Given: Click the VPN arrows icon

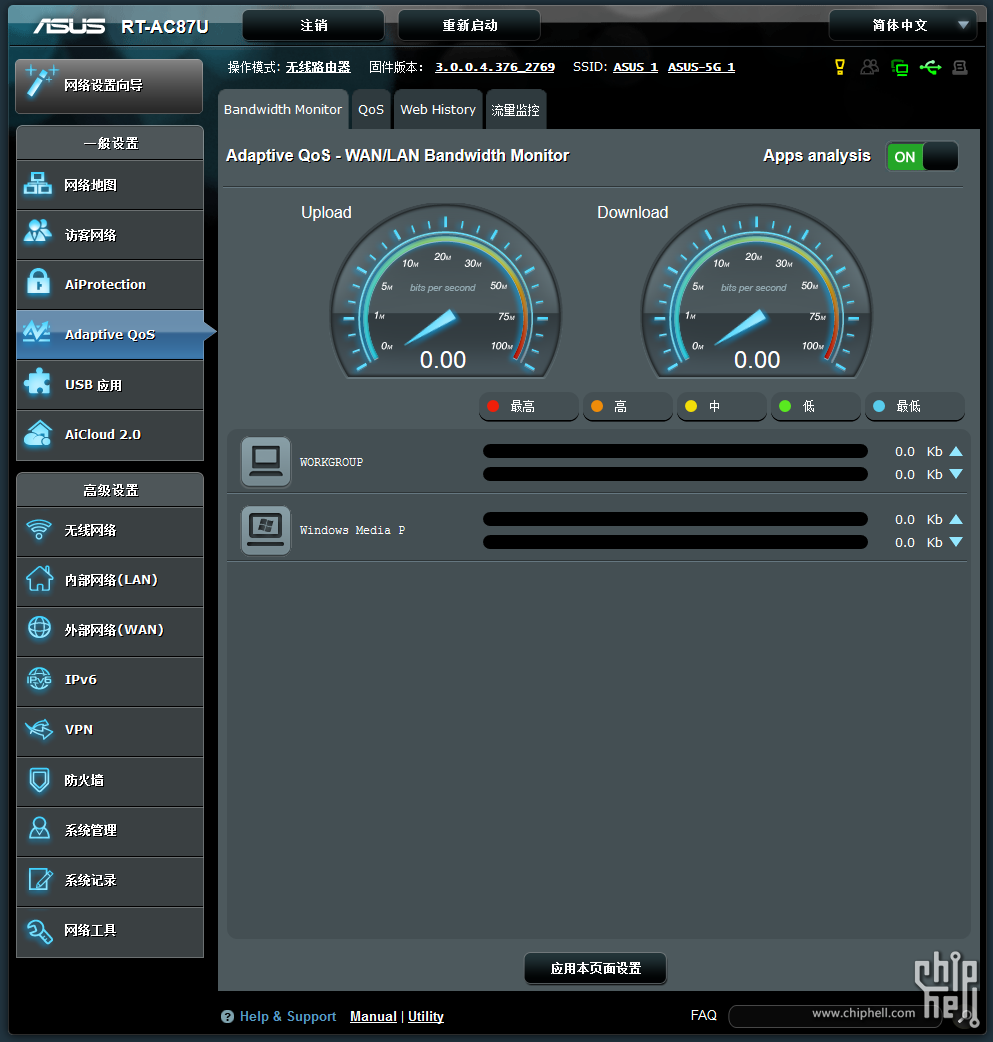Looking at the screenshot, I should [39, 729].
